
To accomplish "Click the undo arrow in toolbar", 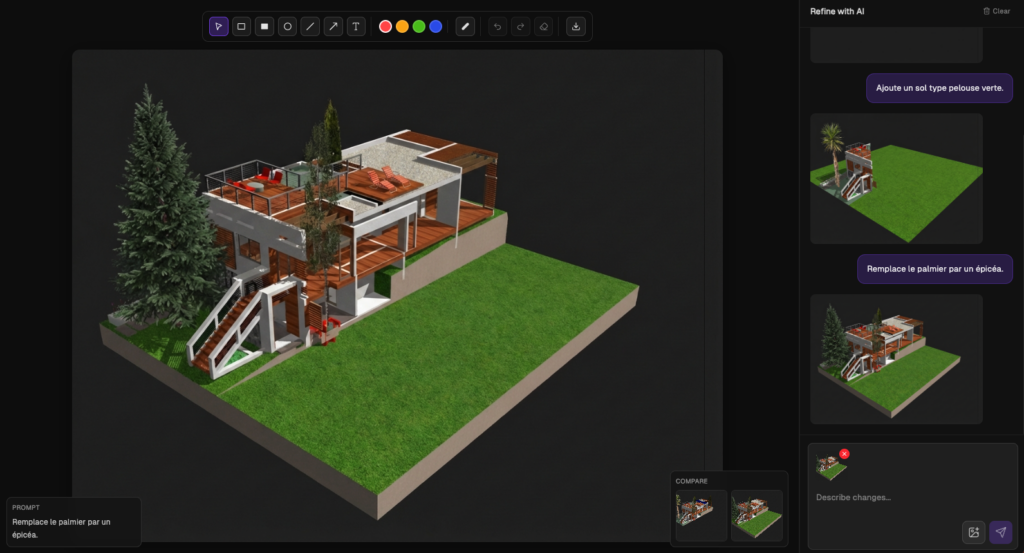I will pyautogui.click(x=498, y=26).
